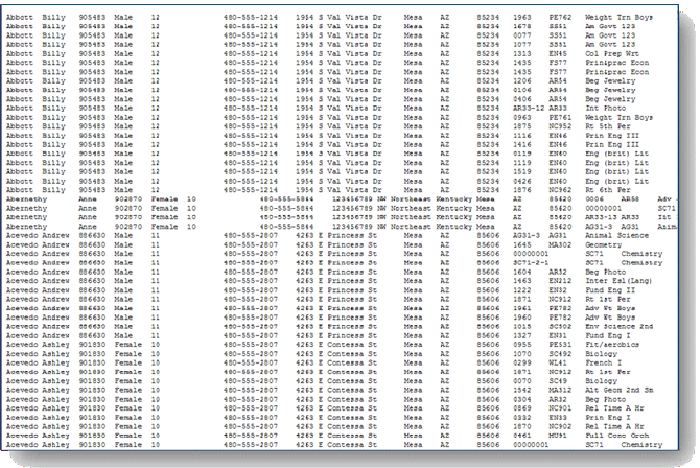Select the 'Geometry' course cell
700x468 pixels.
point(603,245)
